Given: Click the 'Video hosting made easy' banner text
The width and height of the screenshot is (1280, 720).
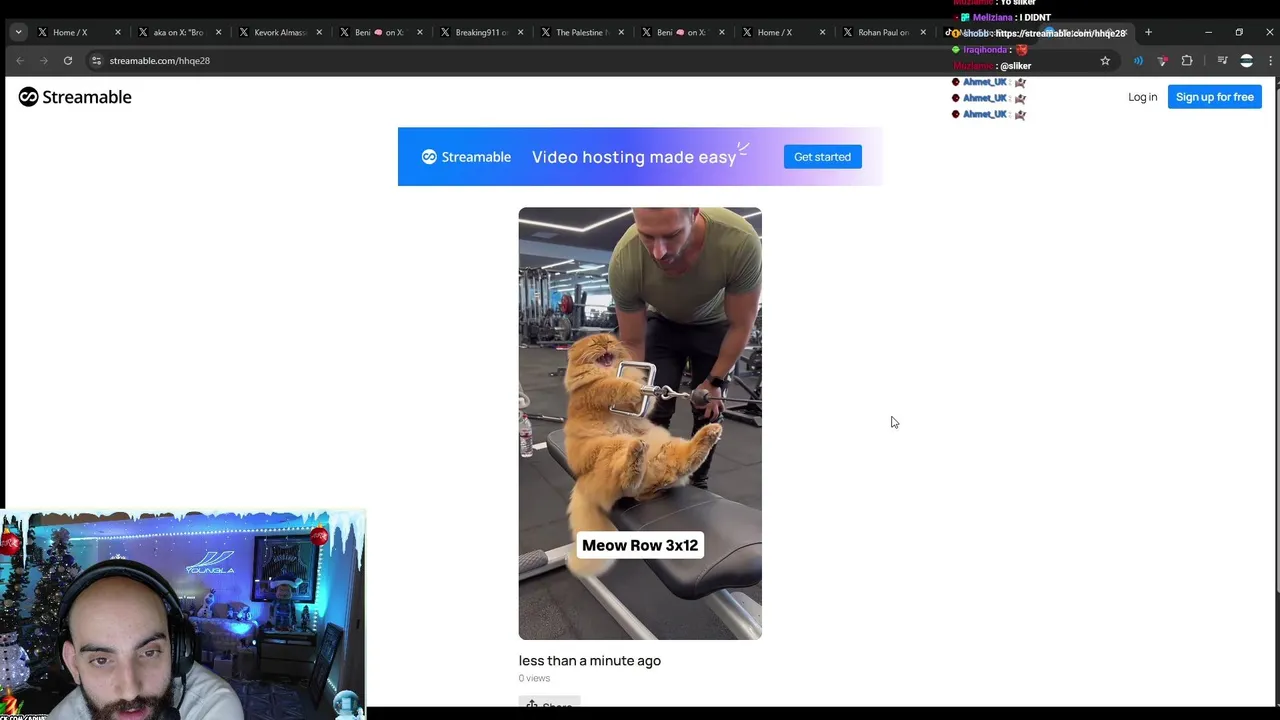Looking at the screenshot, I should [634, 157].
